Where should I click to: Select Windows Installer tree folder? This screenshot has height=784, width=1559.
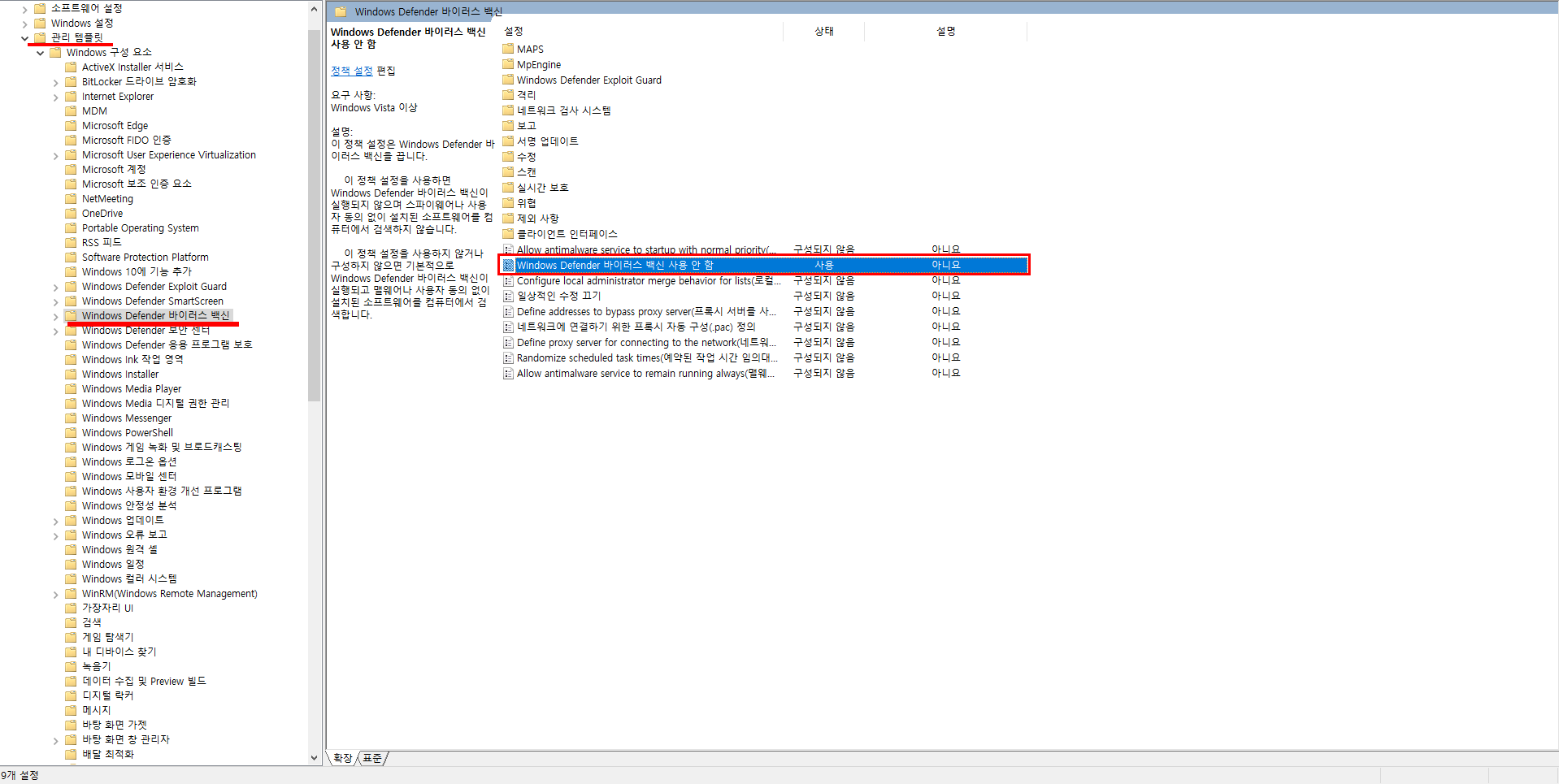(119, 375)
